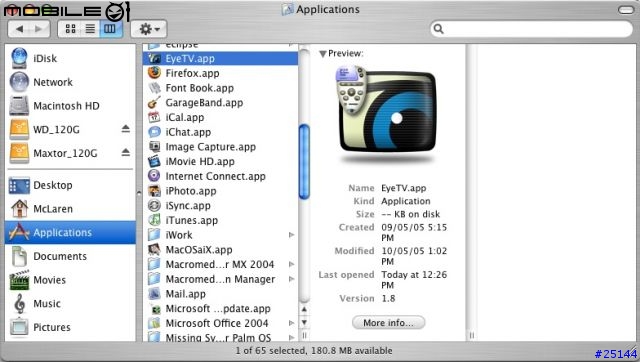Click the iPhoto.app icon
The height and width of the screenshot is (362, 640).
click(x=154, y=191)
